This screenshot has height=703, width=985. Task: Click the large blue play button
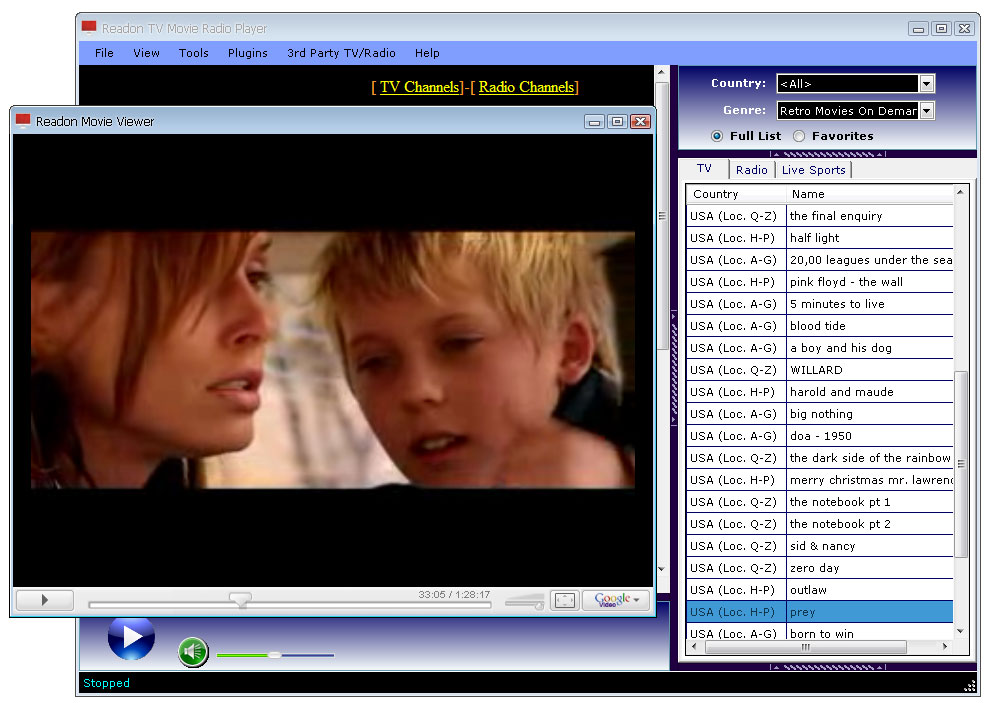pos(131,637)
